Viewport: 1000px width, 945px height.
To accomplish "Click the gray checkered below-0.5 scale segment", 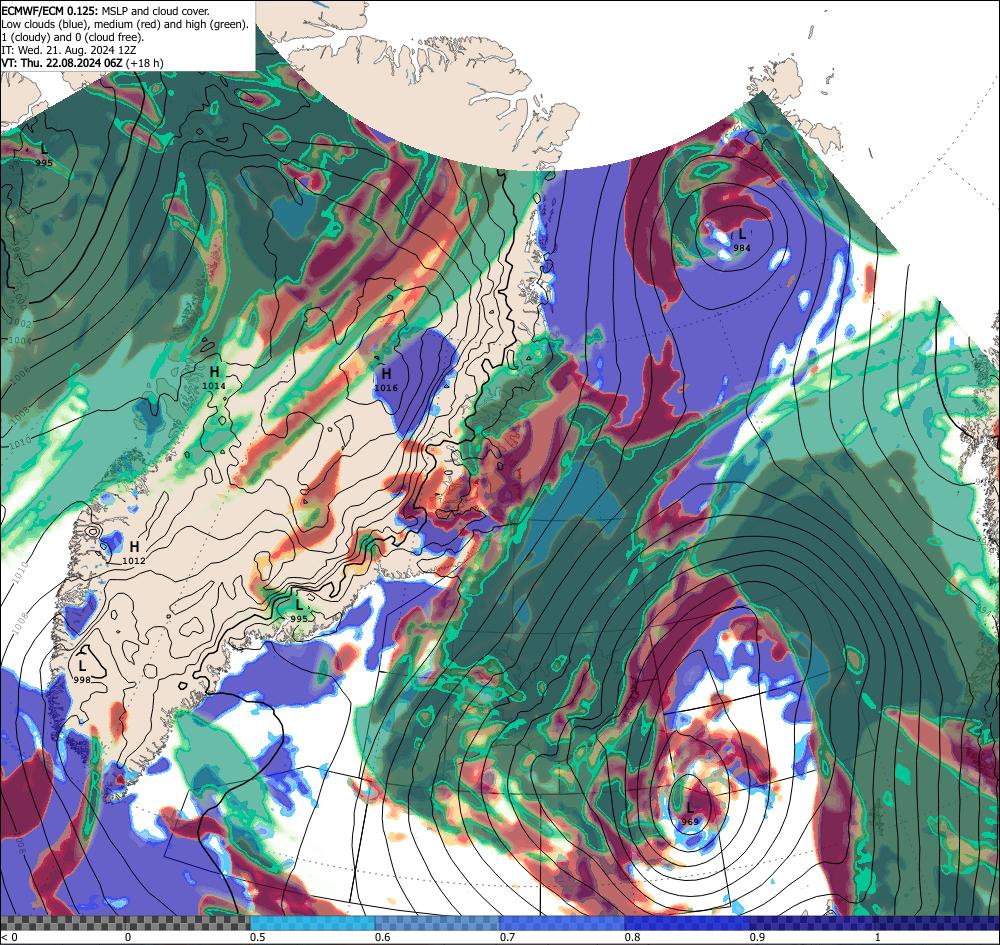I will 125,923.
